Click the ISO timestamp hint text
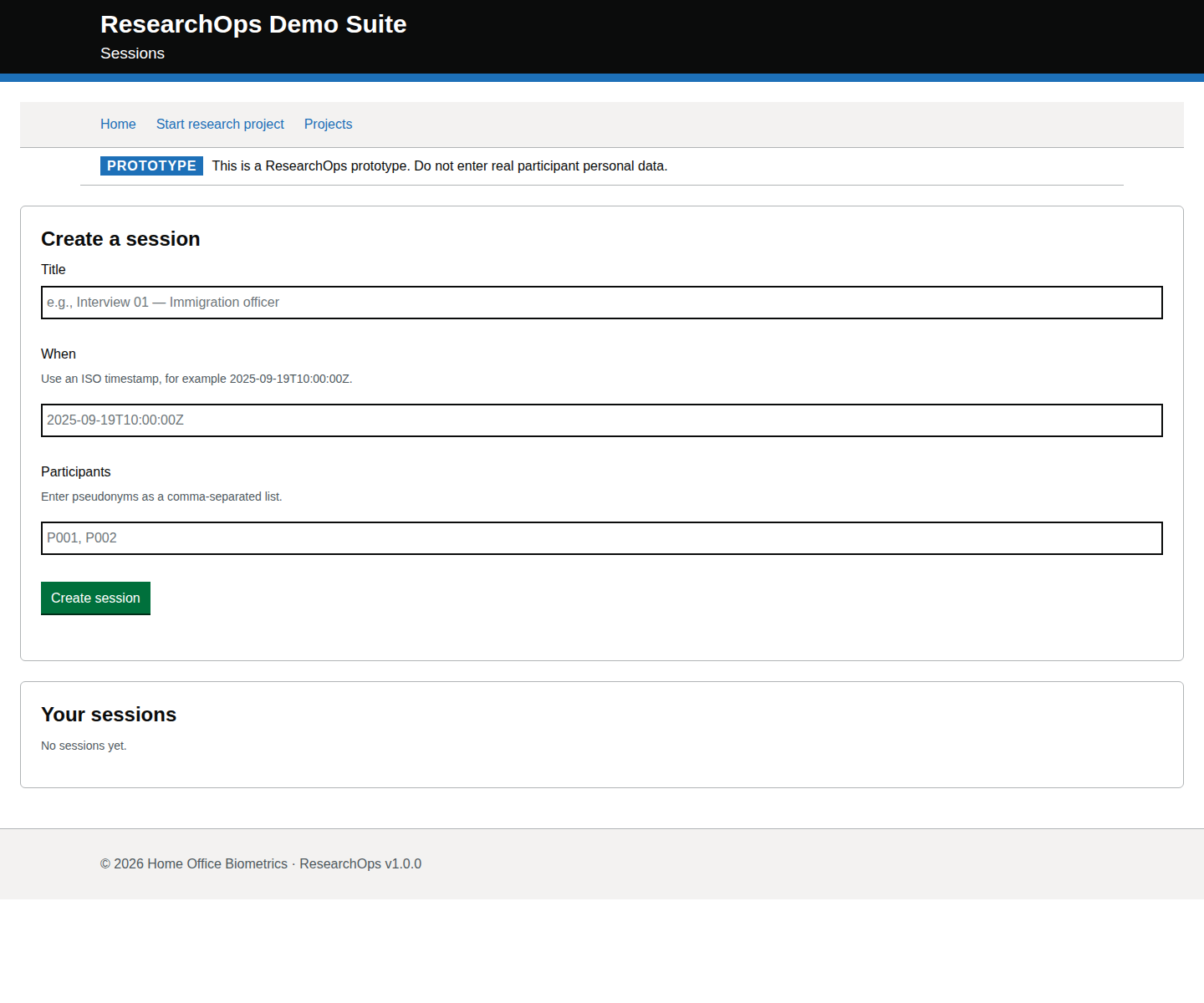1204x1003 pixels. tap(196, 379)
